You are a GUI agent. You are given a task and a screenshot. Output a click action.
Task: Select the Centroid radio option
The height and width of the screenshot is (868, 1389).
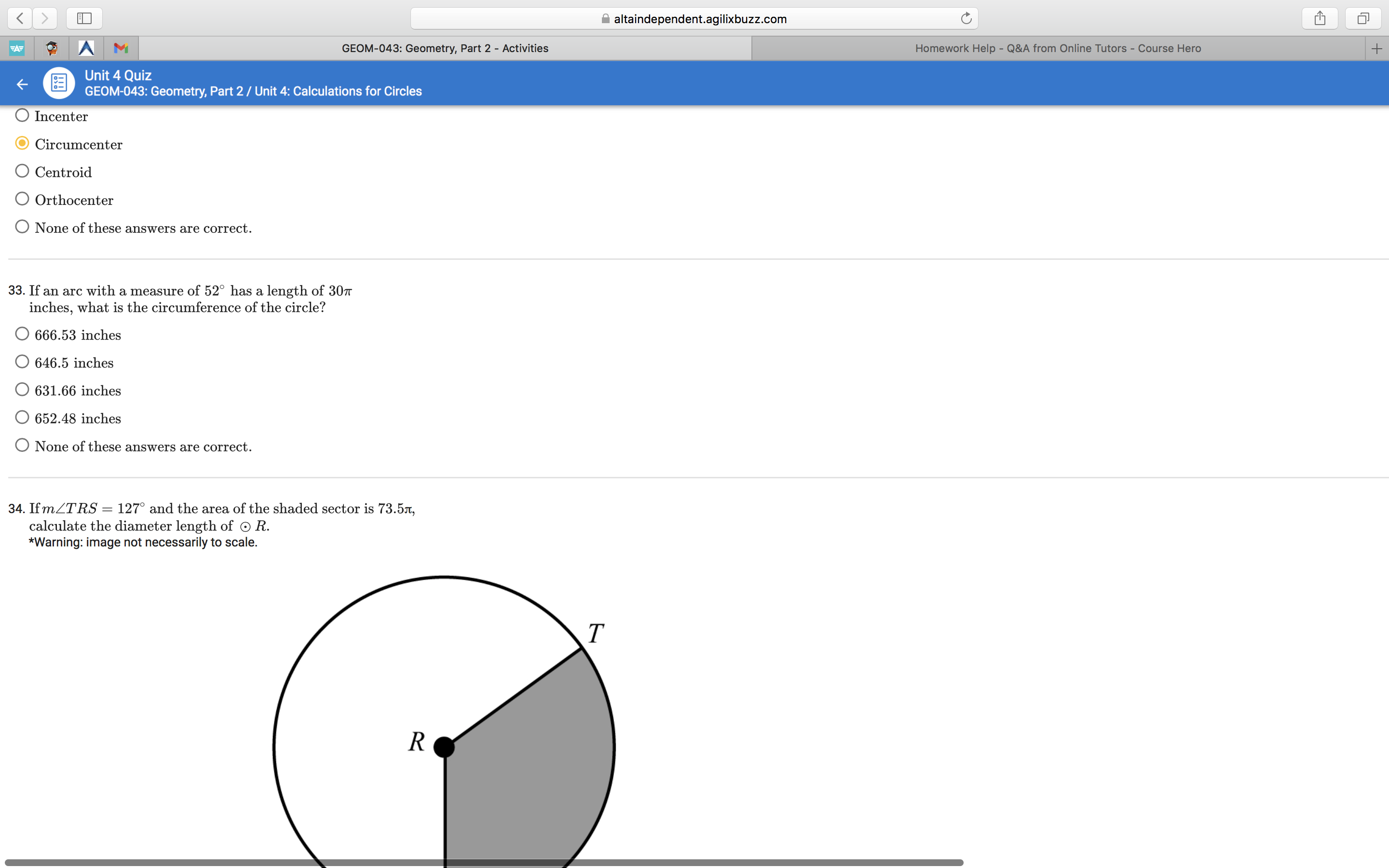22,171
